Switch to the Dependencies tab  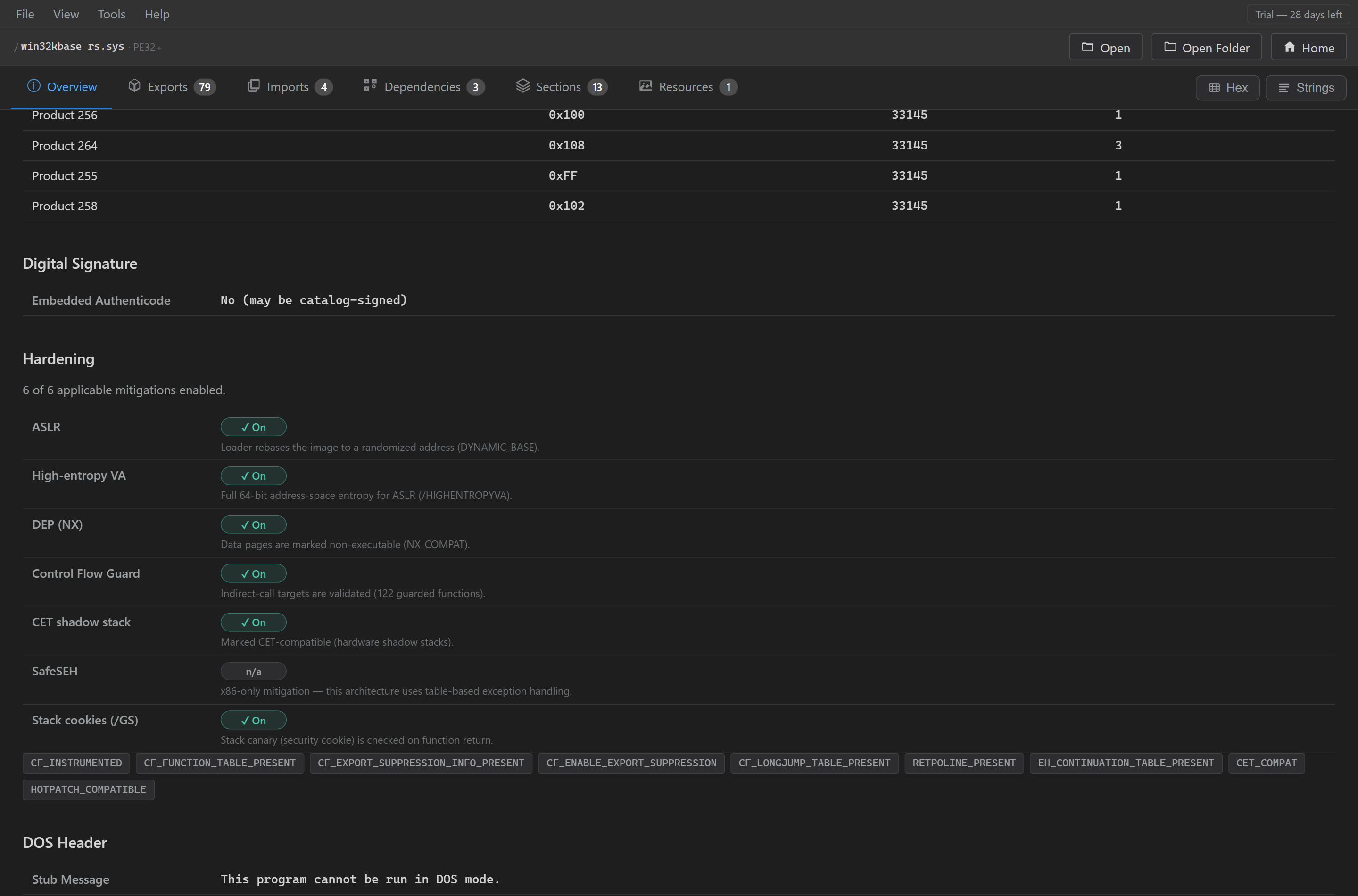click(x=424, y=87)
